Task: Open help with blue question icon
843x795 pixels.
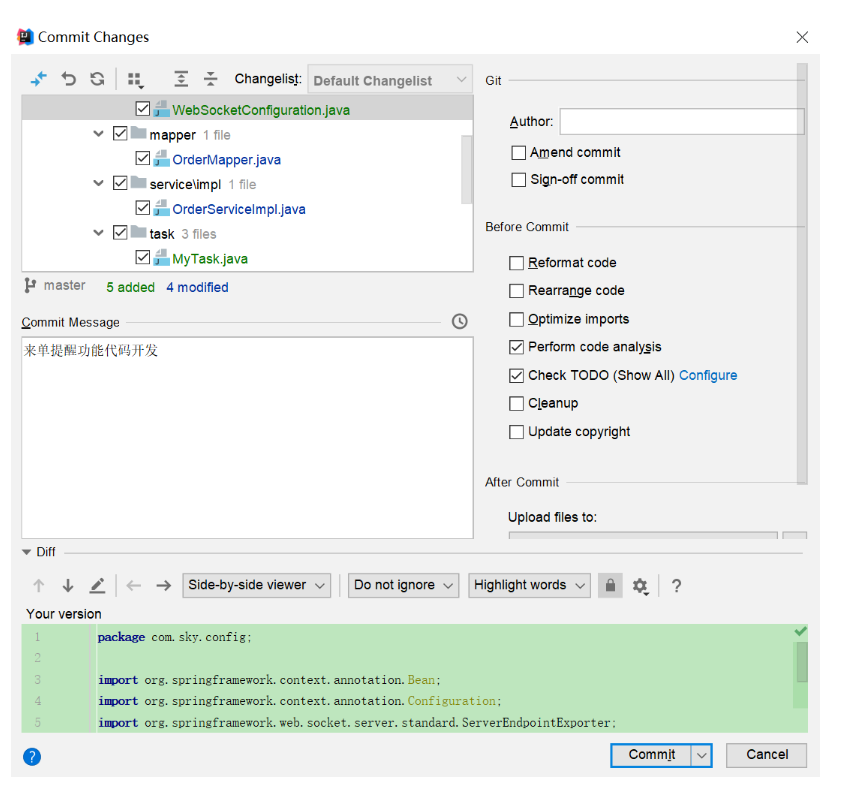Action: point(32,757)
